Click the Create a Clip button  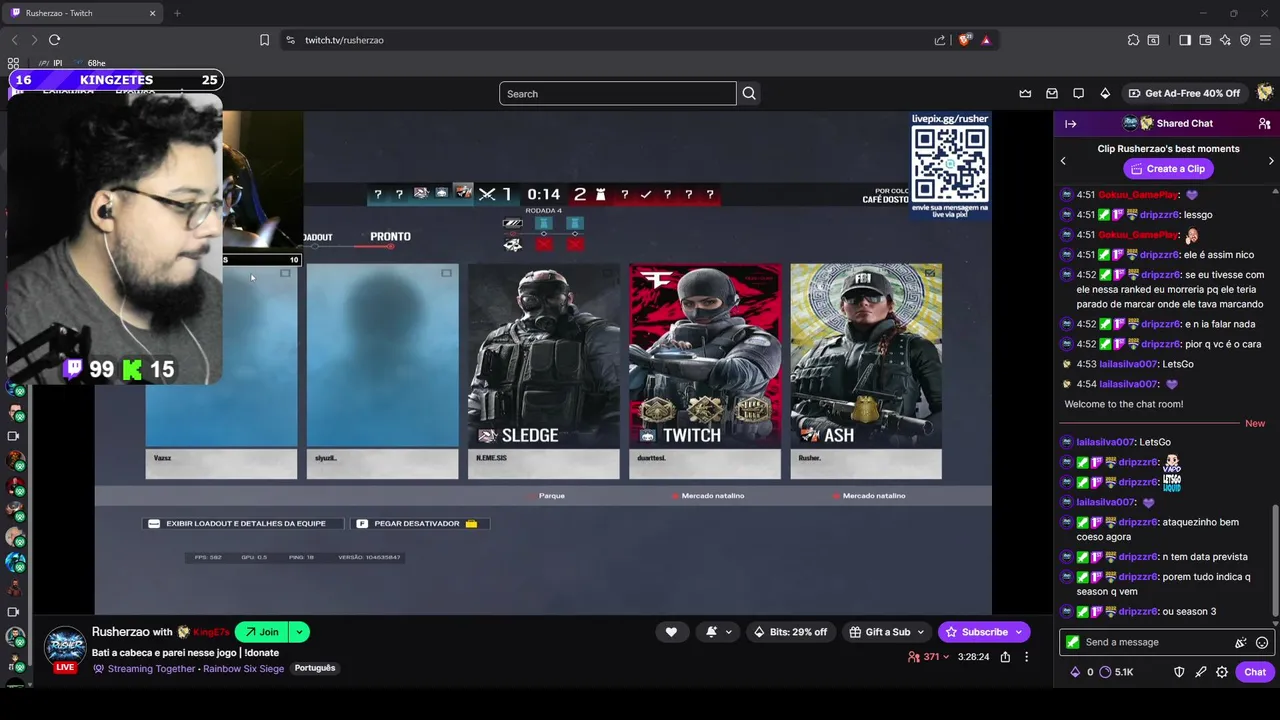pos(1168,169)
